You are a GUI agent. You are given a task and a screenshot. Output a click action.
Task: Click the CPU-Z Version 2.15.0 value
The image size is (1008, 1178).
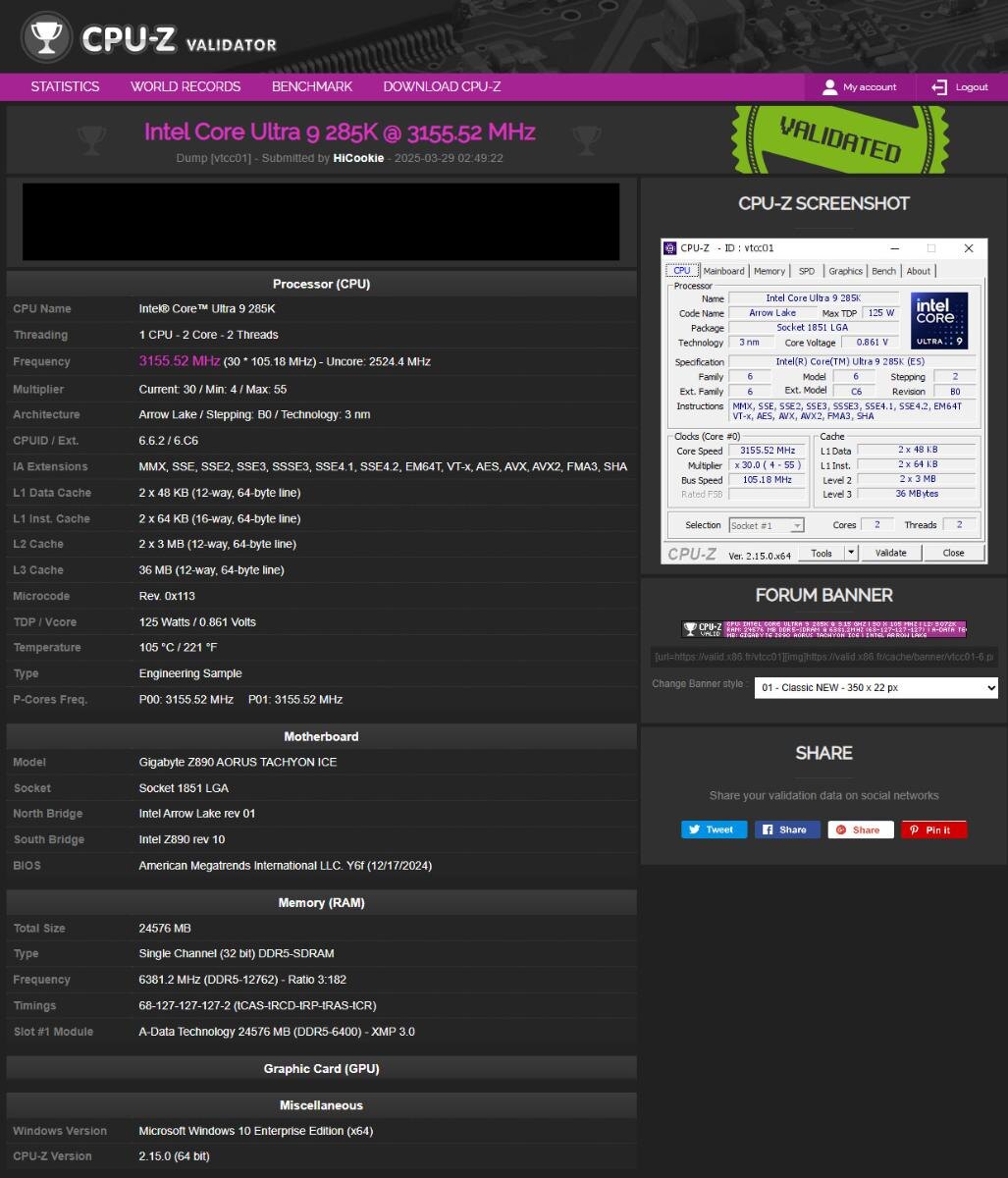tap(175, 1156)
